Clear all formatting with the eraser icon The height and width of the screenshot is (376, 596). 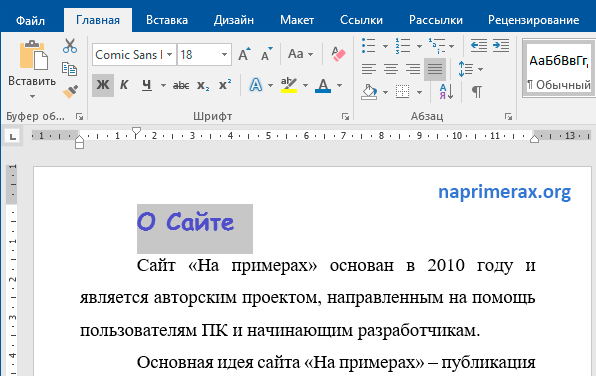(338, 54)
